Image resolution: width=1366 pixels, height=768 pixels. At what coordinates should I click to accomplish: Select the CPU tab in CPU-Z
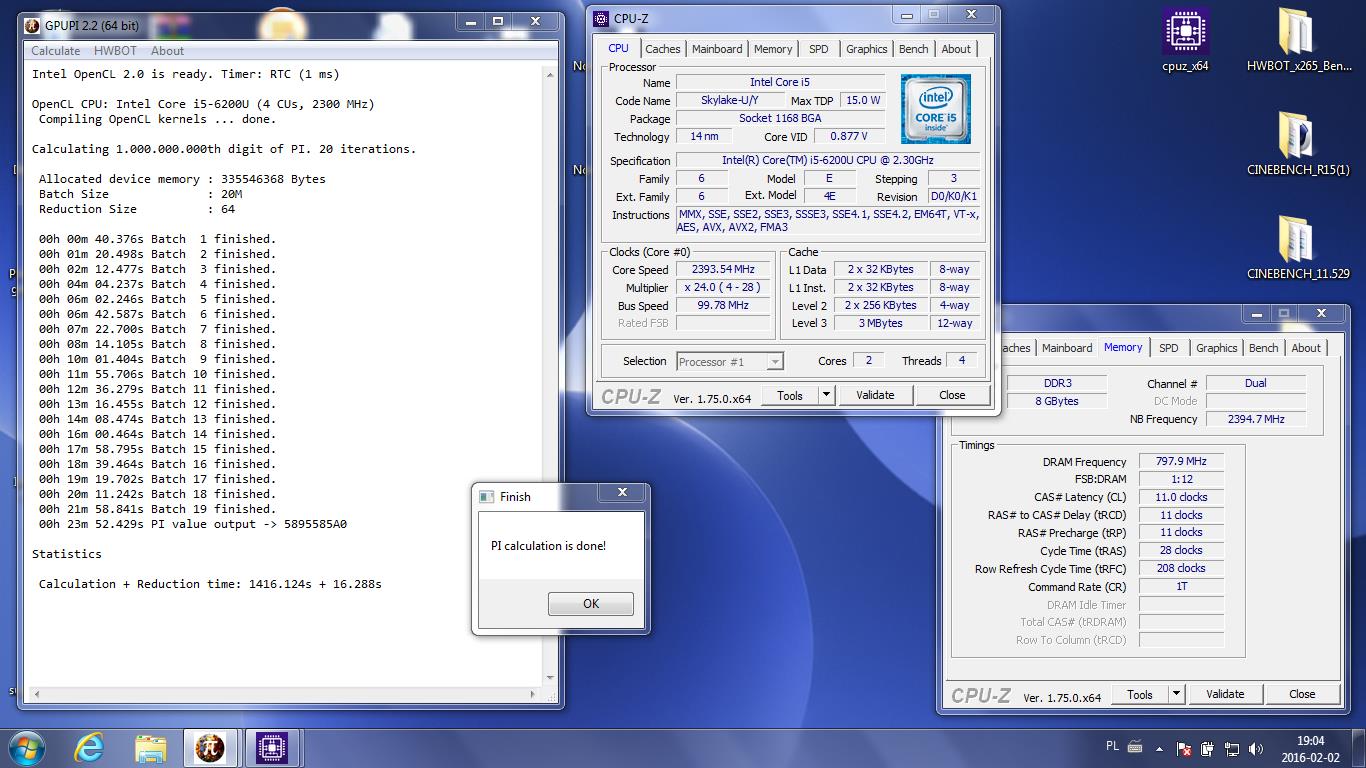tap(619, 48)
